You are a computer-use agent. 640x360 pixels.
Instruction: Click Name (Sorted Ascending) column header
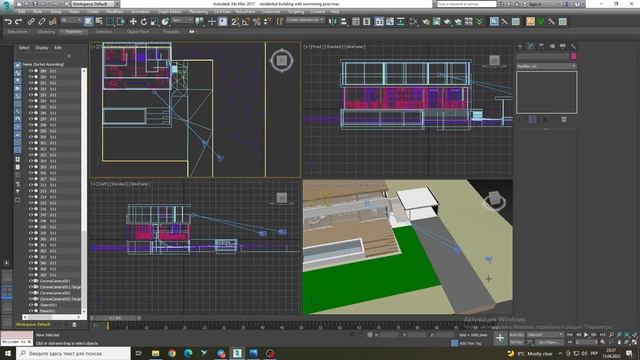pos(43,64)
